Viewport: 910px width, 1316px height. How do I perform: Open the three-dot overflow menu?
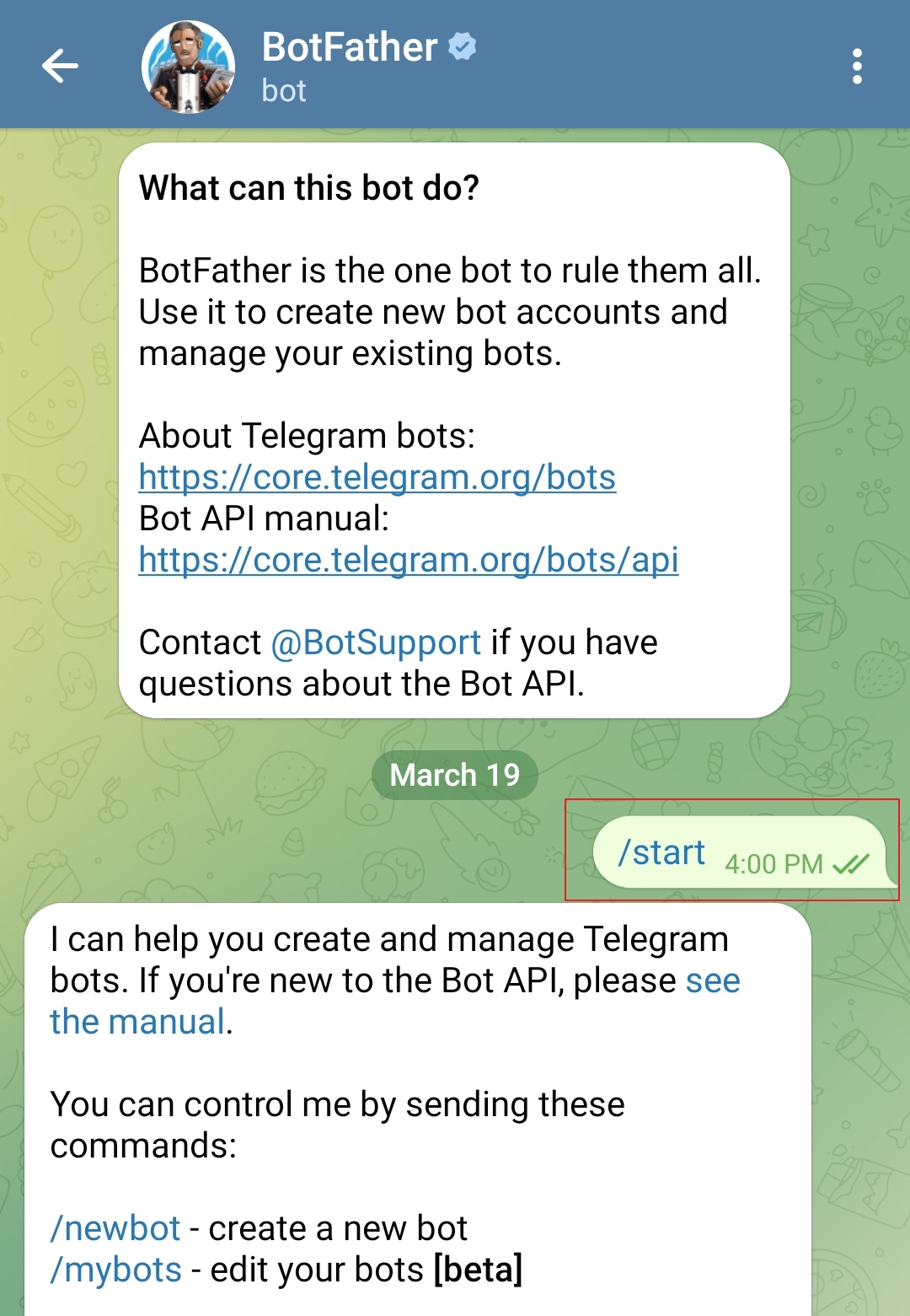(857, 66)
